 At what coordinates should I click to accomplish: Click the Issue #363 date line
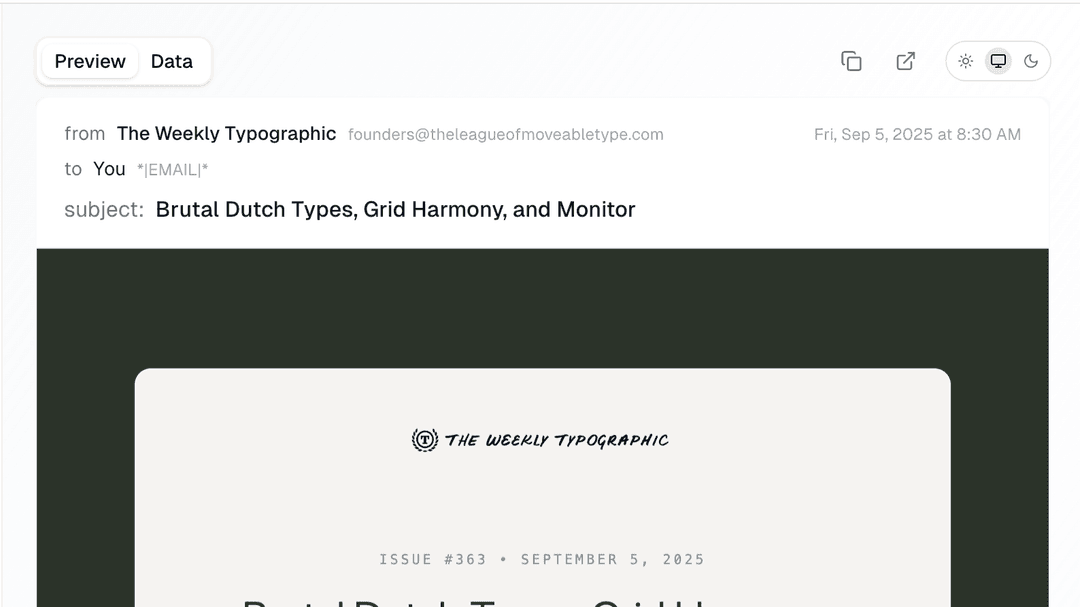tap(542, 560)
